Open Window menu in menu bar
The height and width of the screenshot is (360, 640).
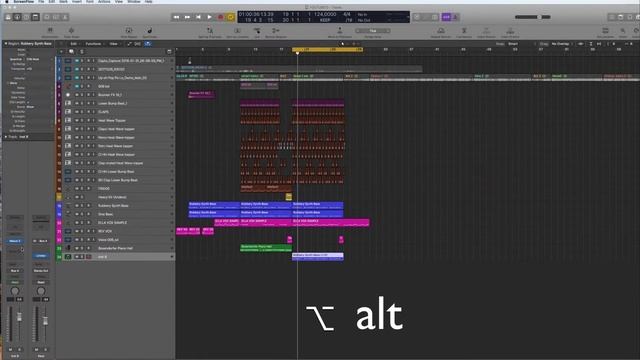134,2
